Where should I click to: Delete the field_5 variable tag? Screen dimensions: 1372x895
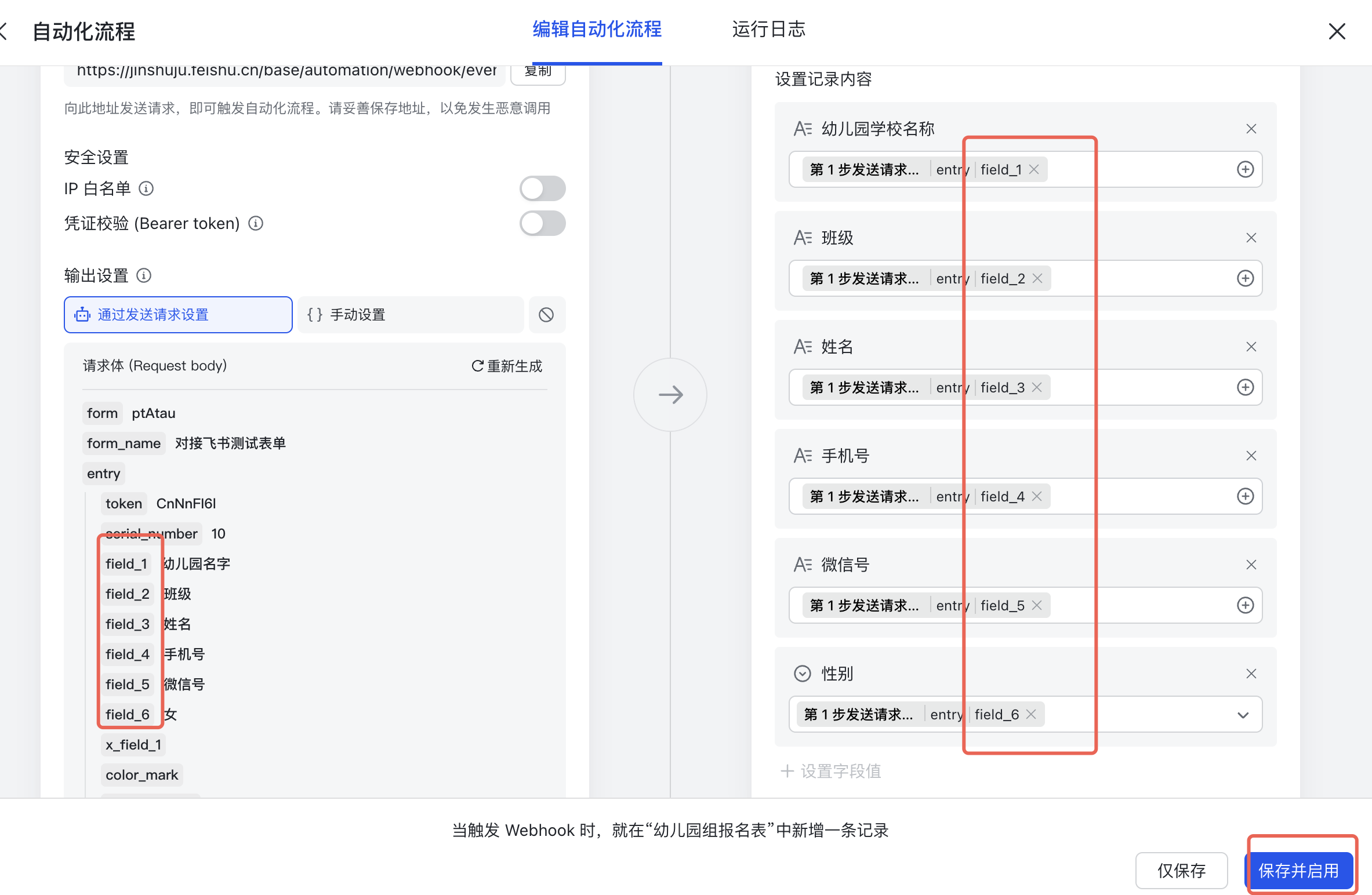1037,605
